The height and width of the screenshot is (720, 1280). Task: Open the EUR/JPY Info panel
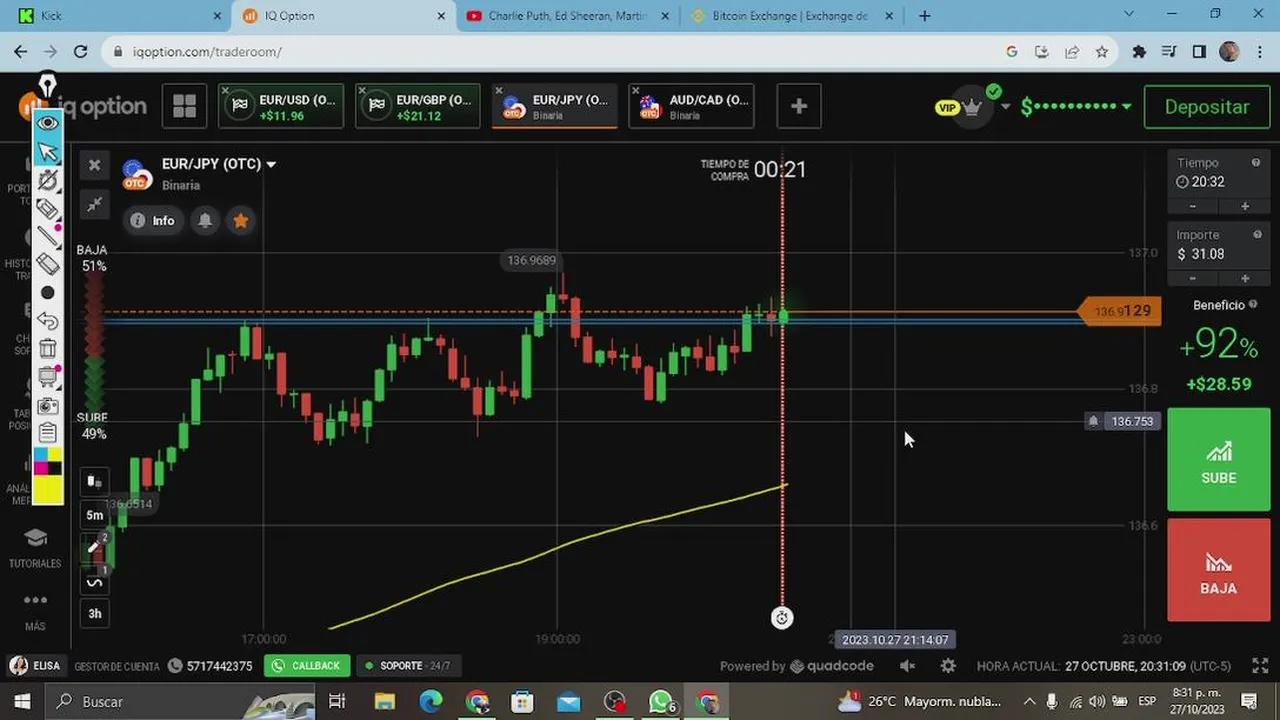(x=153, y=221)
